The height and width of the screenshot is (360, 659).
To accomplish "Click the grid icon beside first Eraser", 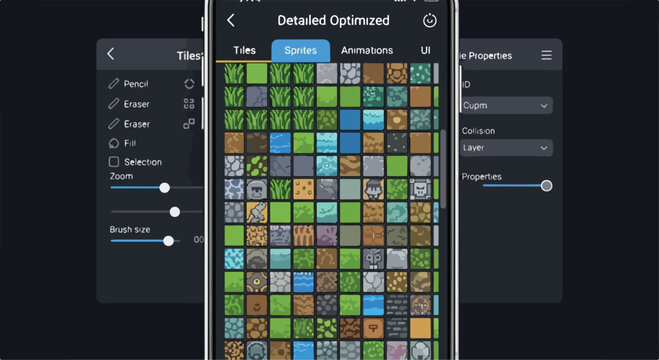I will tap(189, 104).
